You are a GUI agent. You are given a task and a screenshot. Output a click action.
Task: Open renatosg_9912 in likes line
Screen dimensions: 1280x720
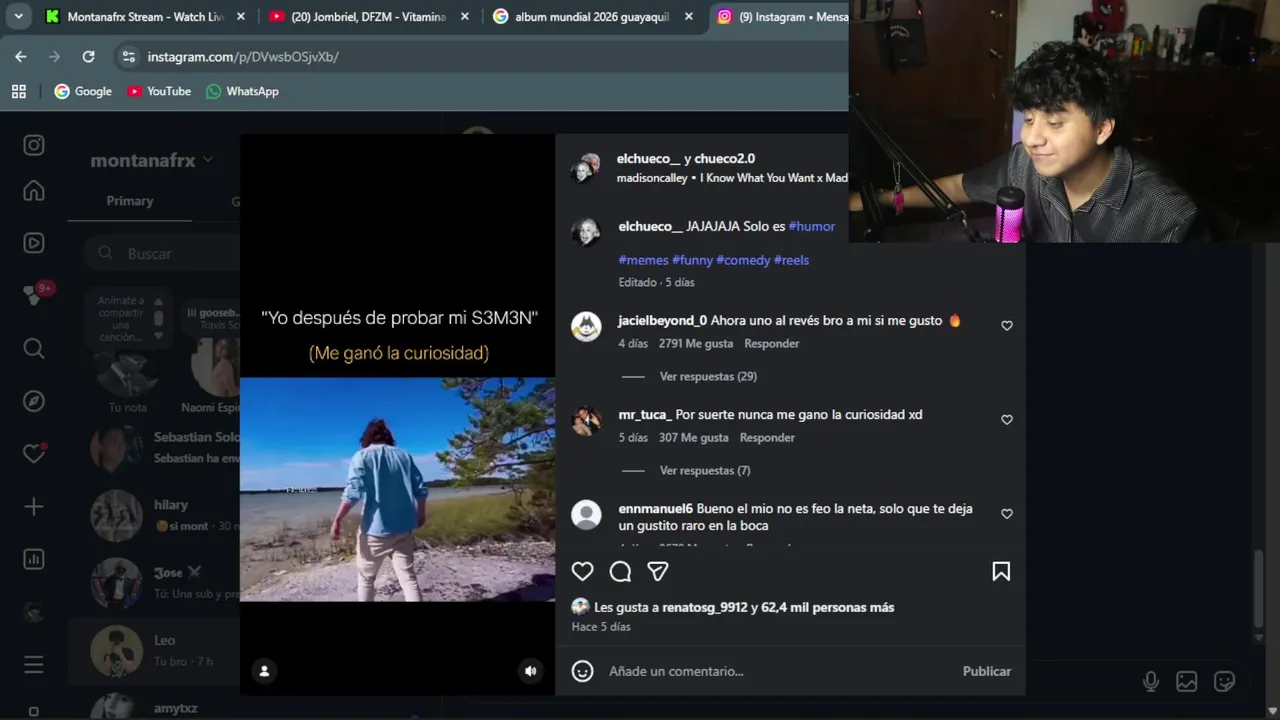(x=705, y=607)
